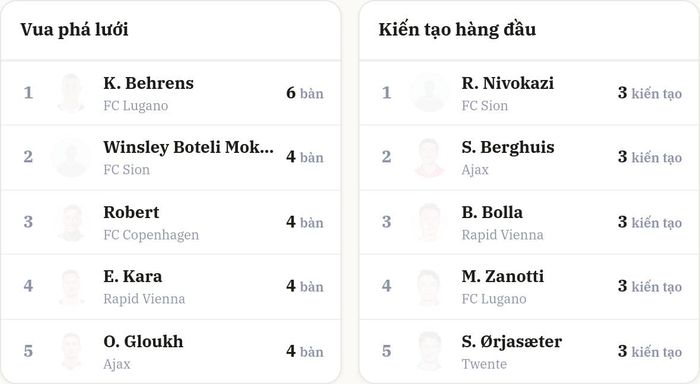Select the Vua phá lưới heading
This screenshot has height=384, width=700.
point(74,29)
